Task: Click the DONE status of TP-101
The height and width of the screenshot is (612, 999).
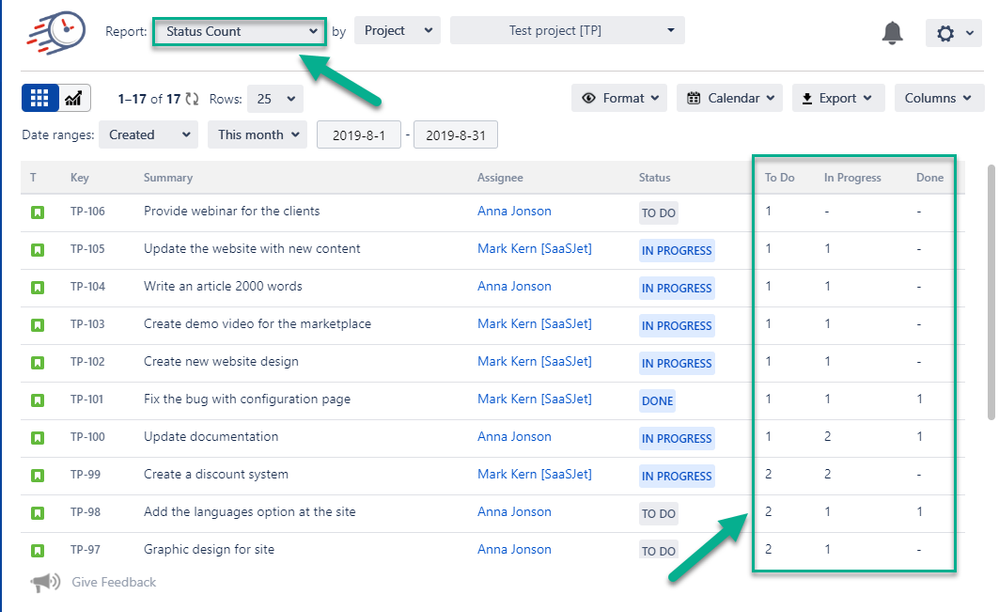Action: point(658,401)
